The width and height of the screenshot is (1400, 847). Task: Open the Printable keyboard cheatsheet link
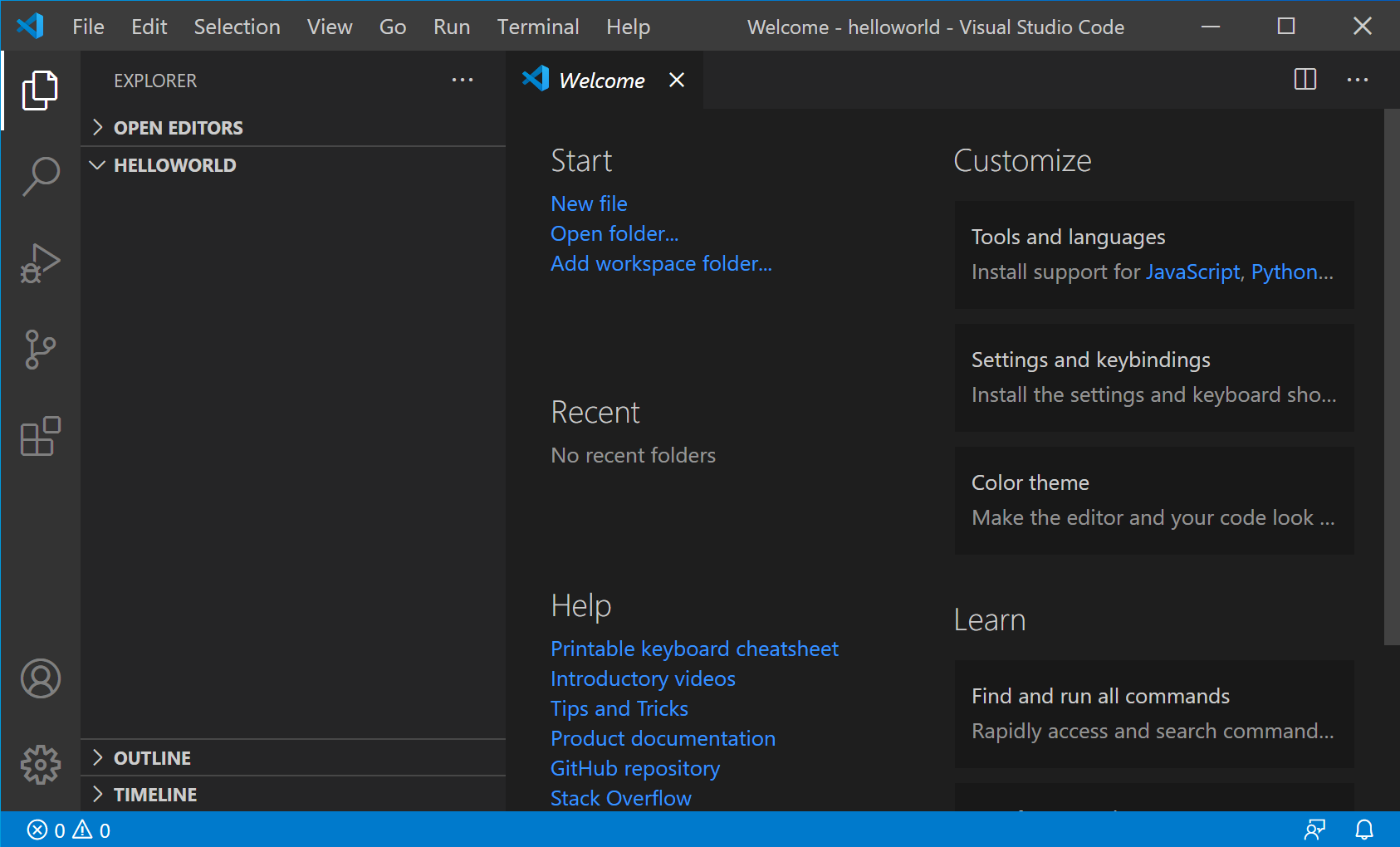[x=694, y=649]
